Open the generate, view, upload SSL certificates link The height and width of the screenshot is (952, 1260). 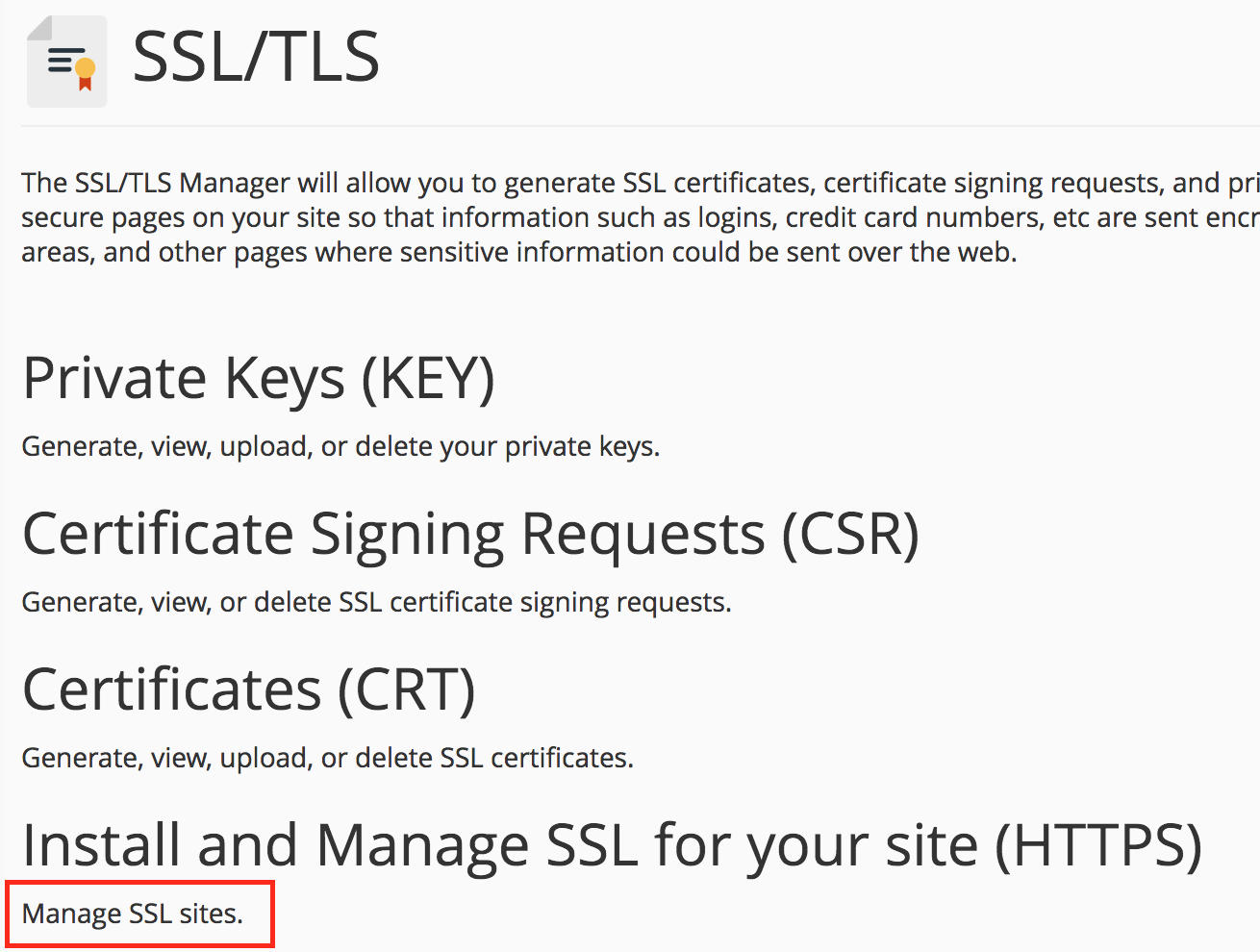(327, 758)
